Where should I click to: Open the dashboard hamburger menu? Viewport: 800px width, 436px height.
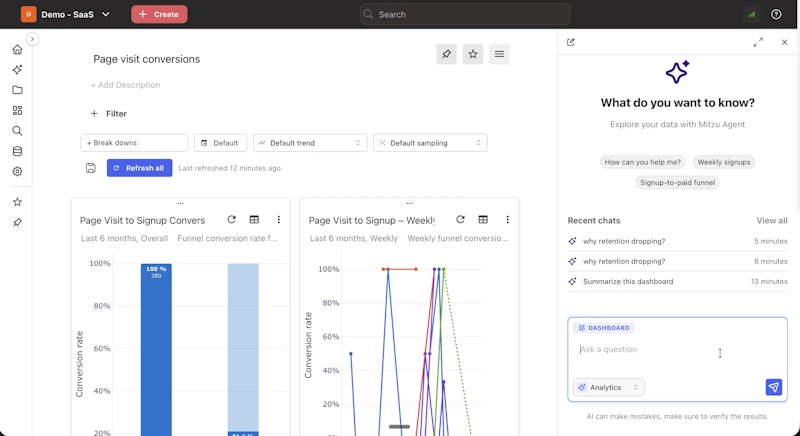coord(499,54)
